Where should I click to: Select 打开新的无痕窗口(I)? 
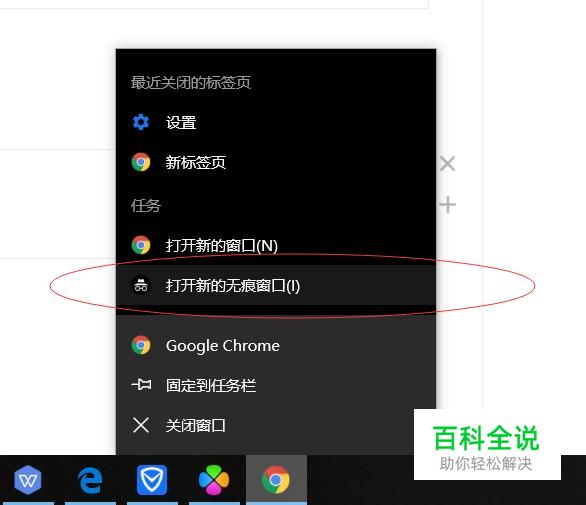276,286
